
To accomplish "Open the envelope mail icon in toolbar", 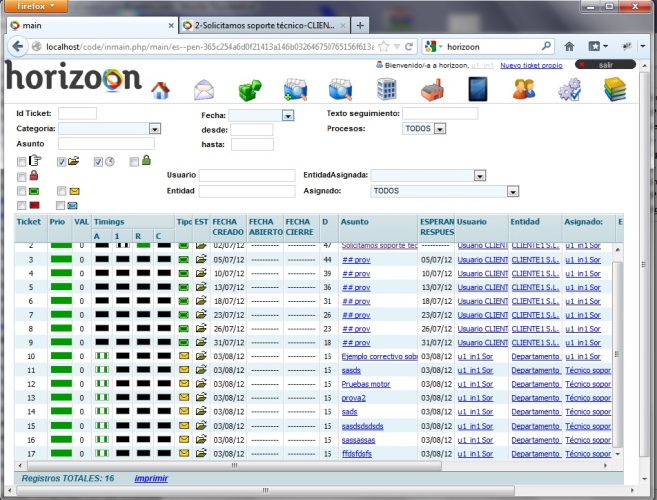I will [204, 89].
